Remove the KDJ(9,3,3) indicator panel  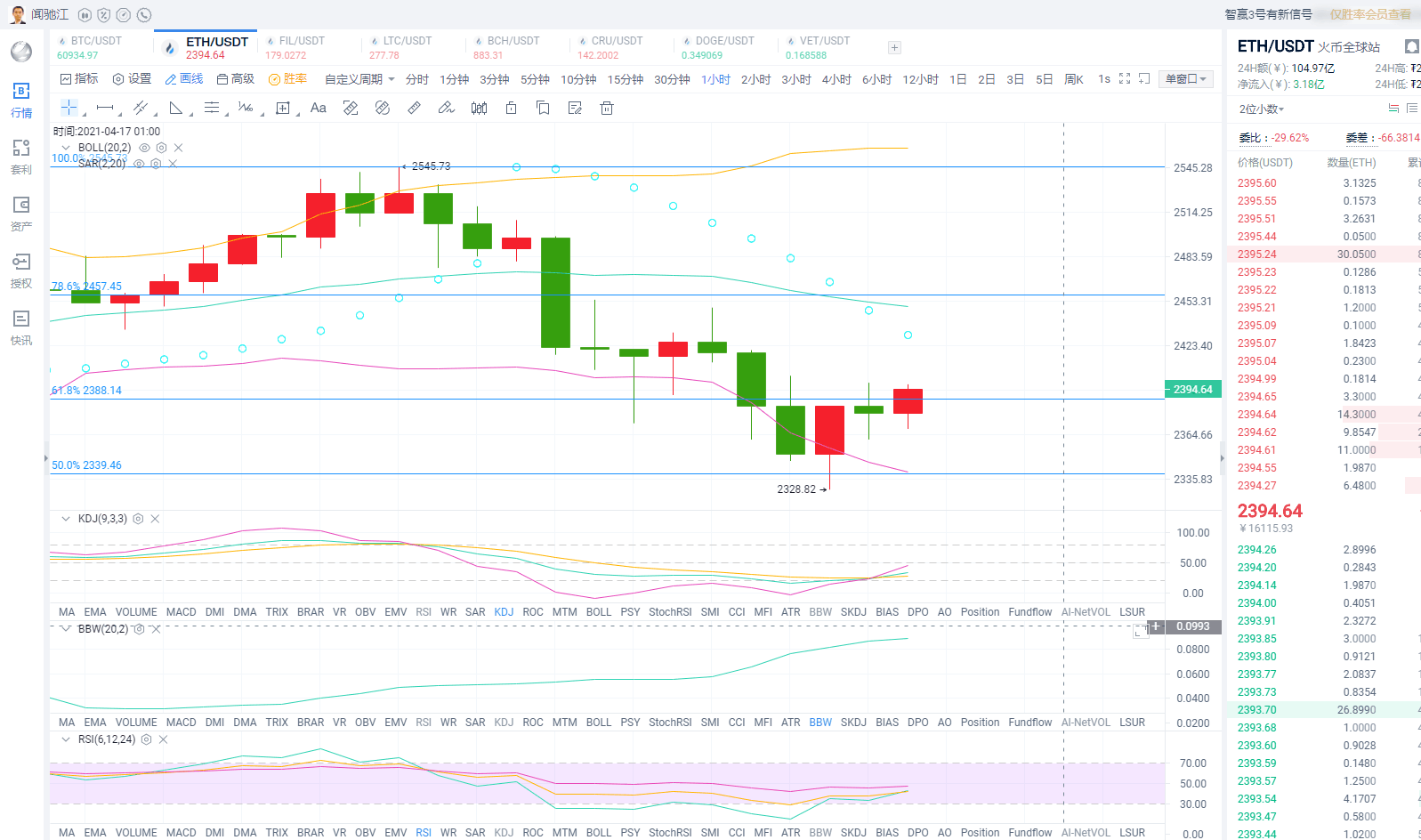[155, 519]
